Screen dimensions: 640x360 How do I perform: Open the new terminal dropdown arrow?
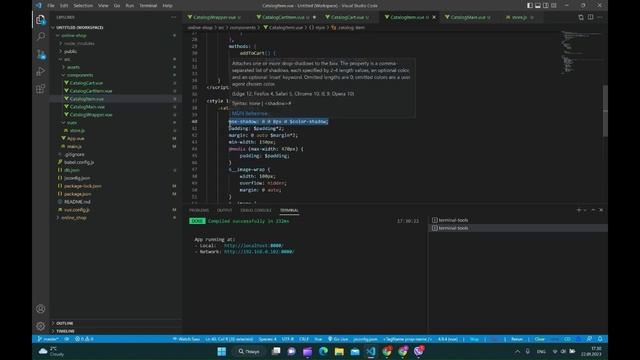585,210
